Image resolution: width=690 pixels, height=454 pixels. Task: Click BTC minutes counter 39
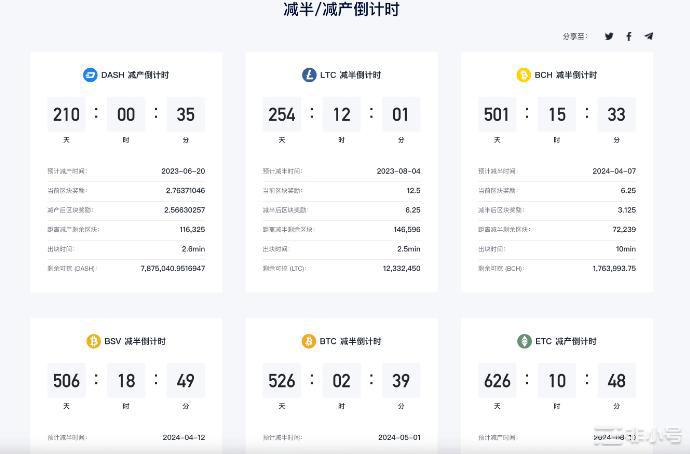(401, 381)
